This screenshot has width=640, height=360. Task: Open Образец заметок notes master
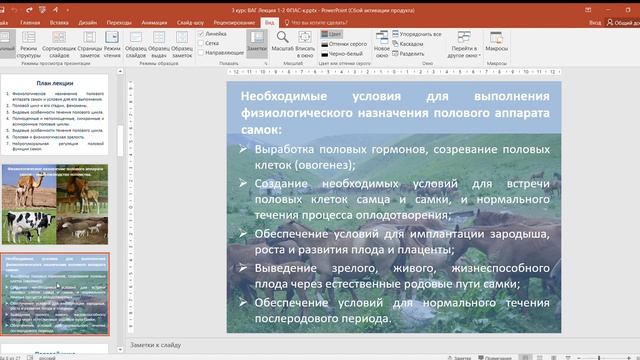point(182,44)
